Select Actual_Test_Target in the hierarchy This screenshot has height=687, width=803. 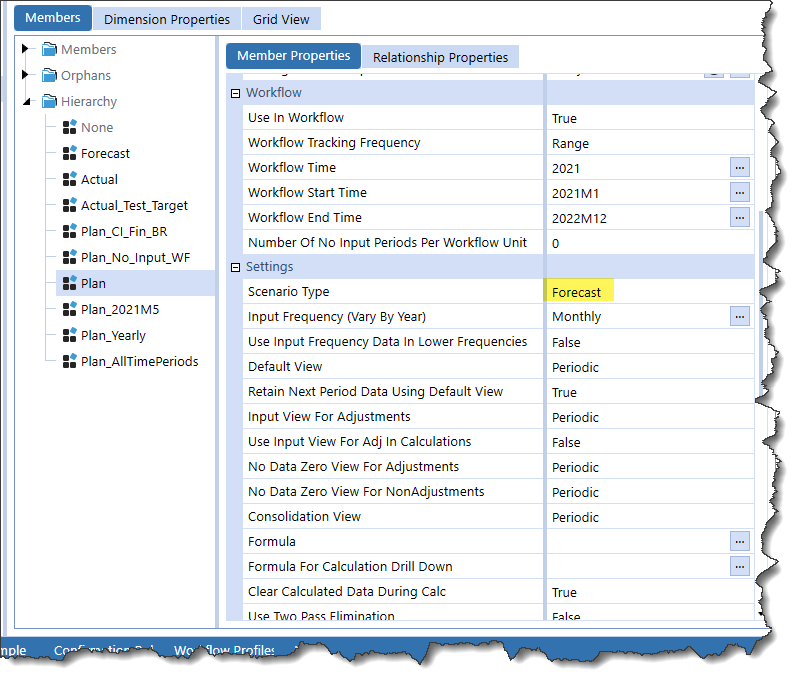pos(134,205)
